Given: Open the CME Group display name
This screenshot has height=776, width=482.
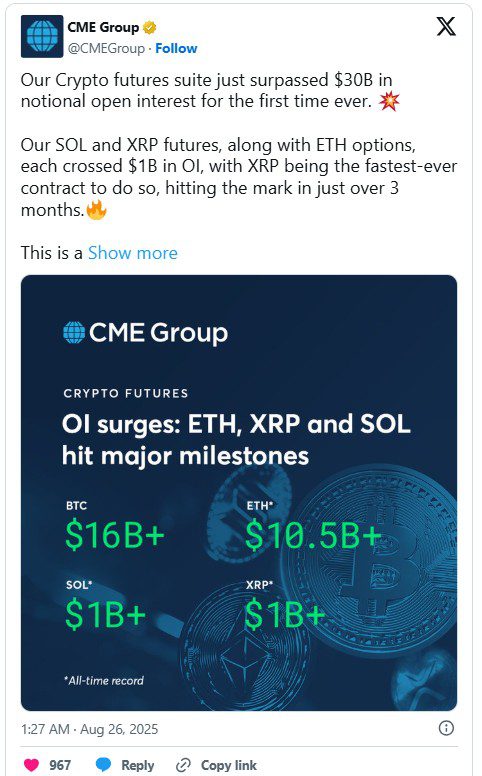Looking at the screenshot, I should tap(103, 28).
